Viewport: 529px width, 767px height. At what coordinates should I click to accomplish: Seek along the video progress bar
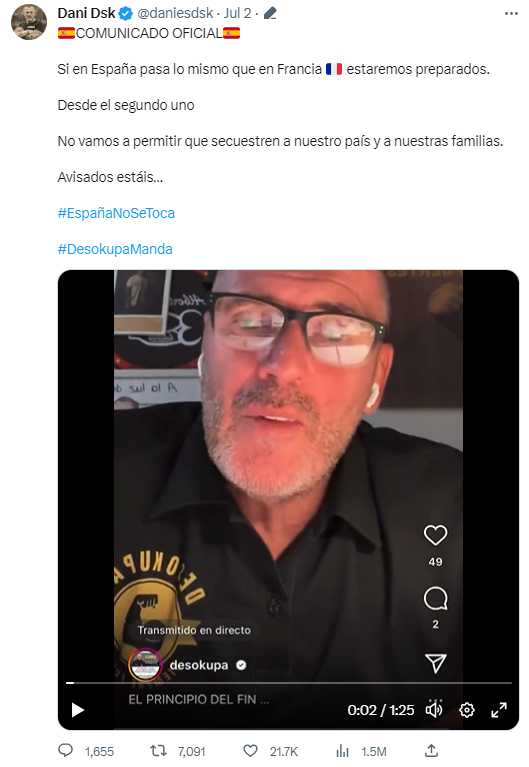pos(289,682)
